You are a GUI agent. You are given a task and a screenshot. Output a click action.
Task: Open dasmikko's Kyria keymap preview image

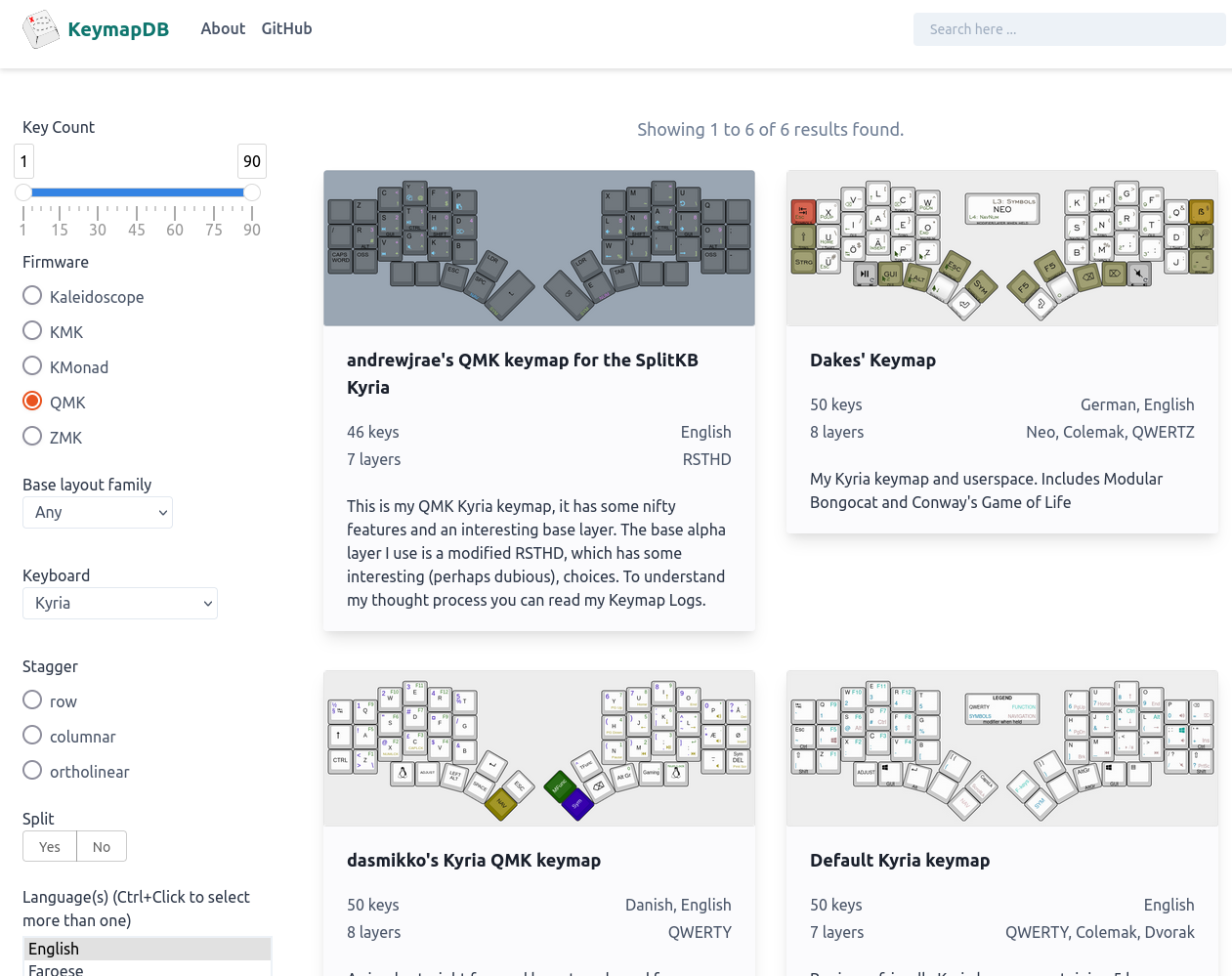[539, 748]
